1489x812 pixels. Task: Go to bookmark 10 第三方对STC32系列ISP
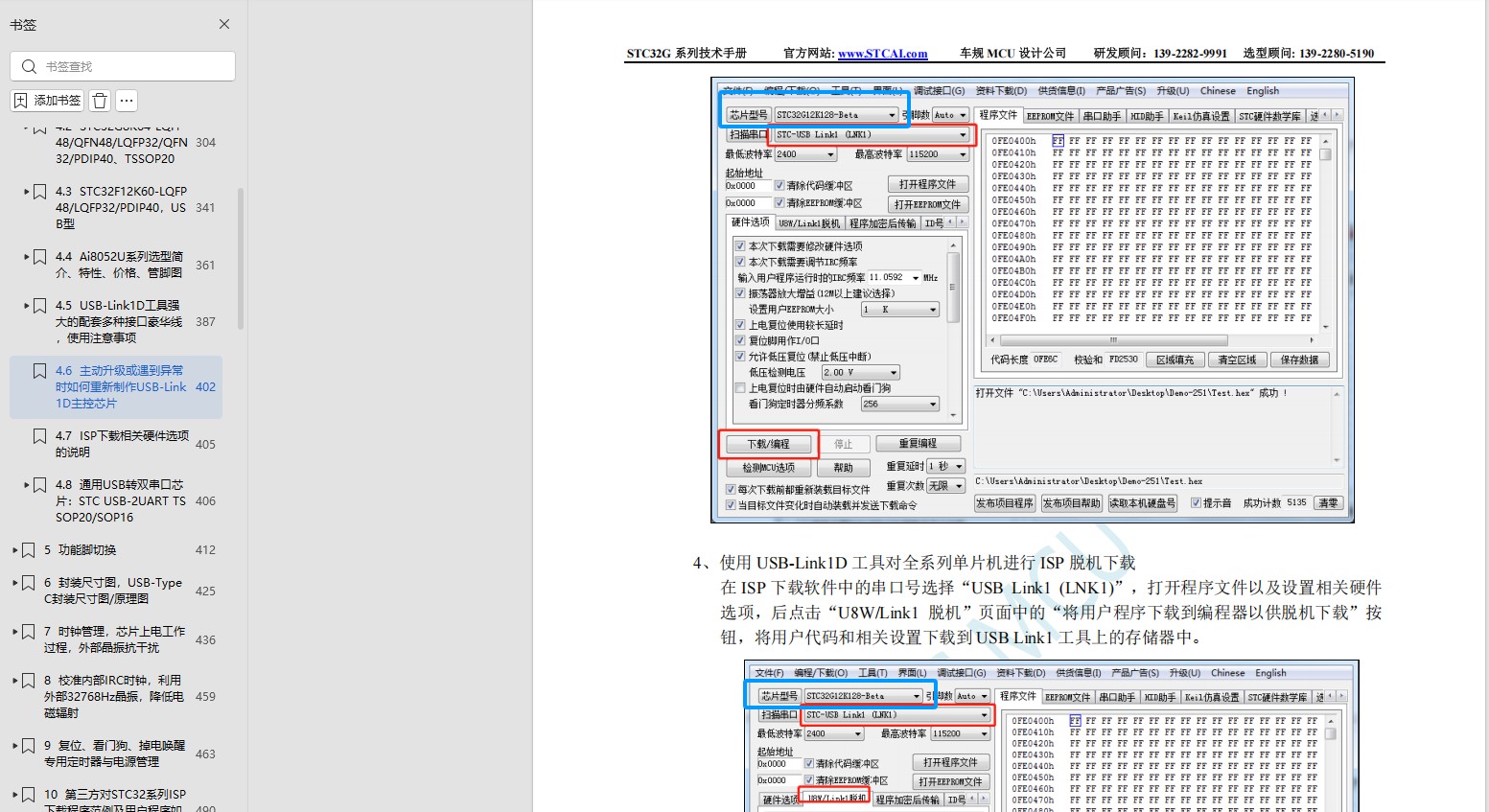tap(115, 801)
